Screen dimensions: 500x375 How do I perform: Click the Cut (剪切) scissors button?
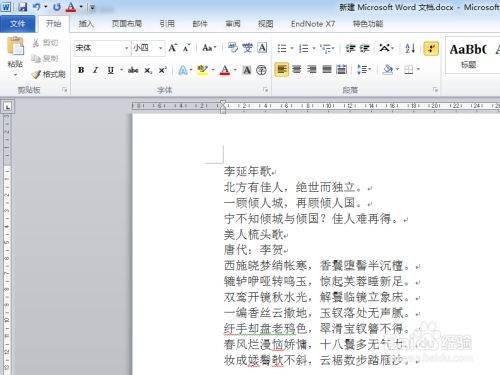tap(45, 43)
